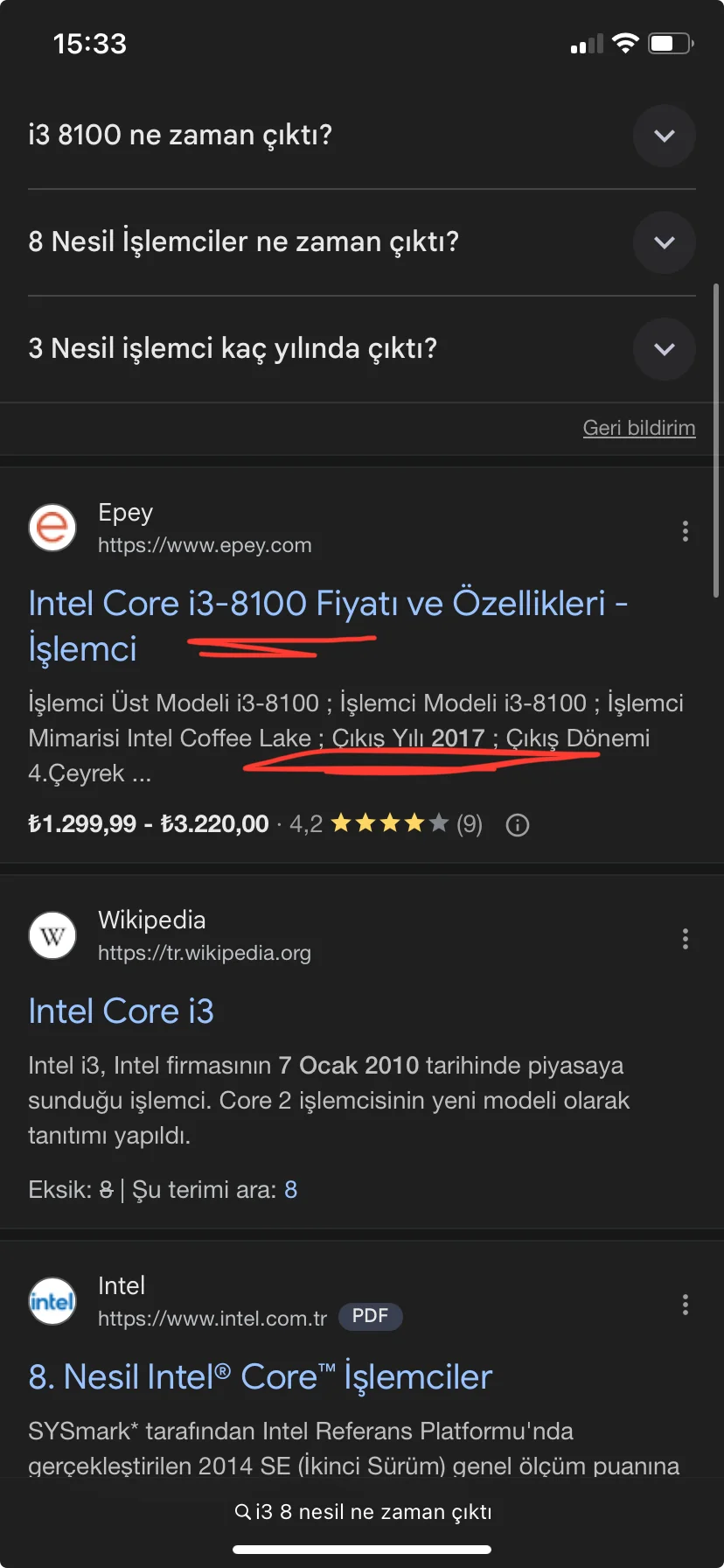Open "8. Nesil Intel Core İşlemciler" result
This screenshot has width=724, height=1568.
point(260,1377)
